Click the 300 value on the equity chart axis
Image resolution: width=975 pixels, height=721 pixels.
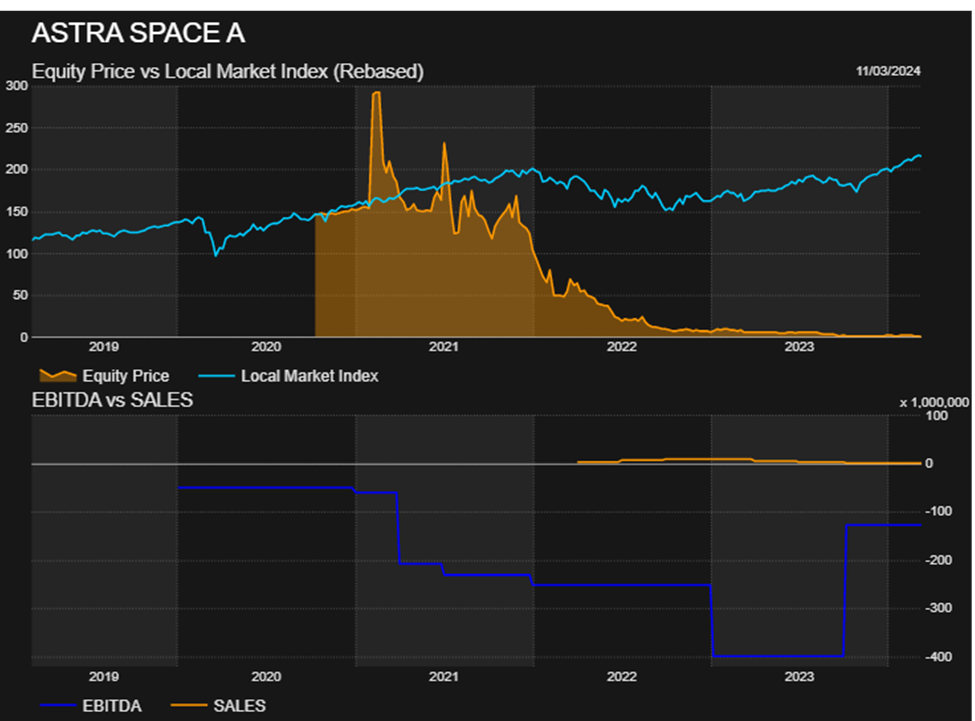pyautogui.click(x=17, y=86)
